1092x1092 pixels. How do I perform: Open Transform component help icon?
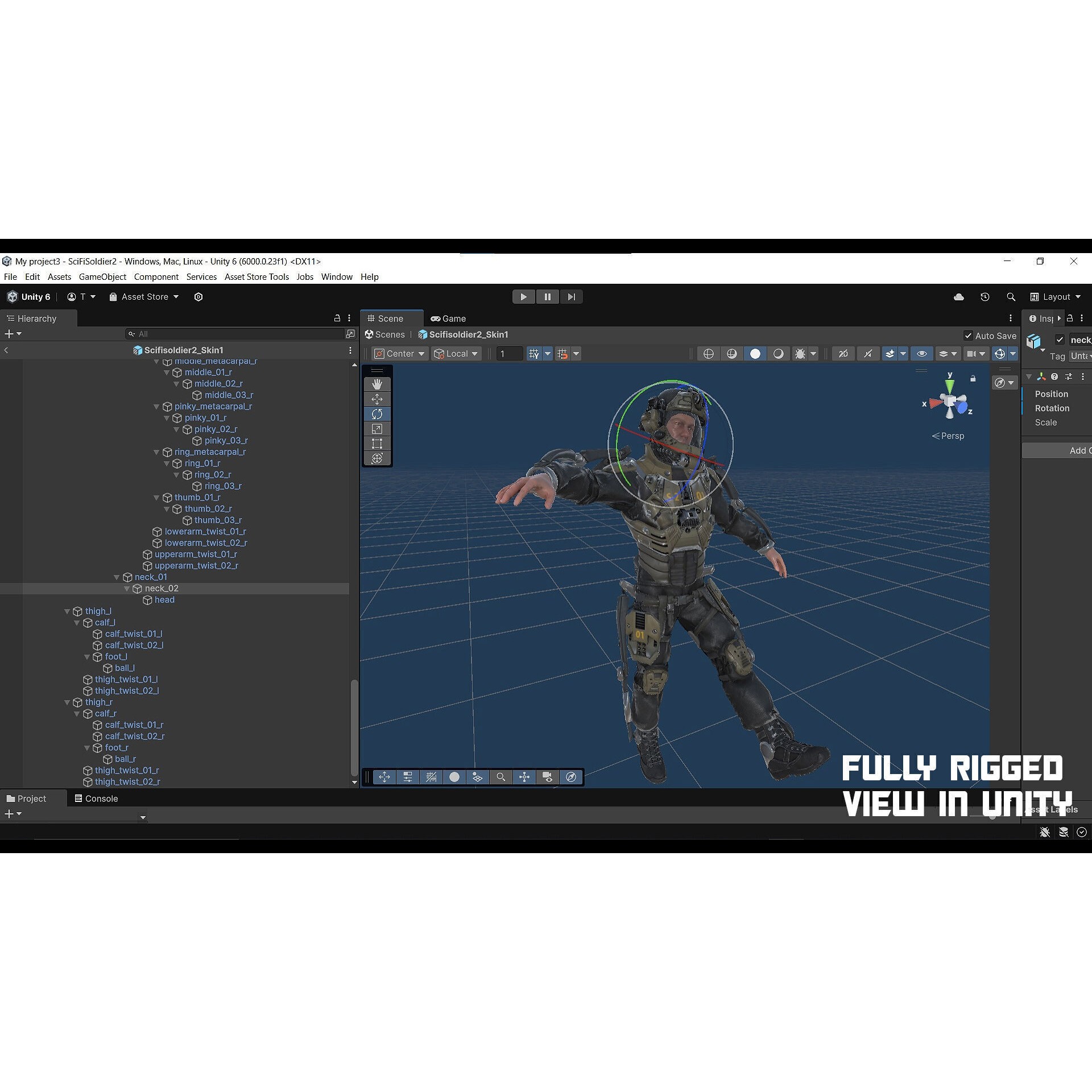1054,377
